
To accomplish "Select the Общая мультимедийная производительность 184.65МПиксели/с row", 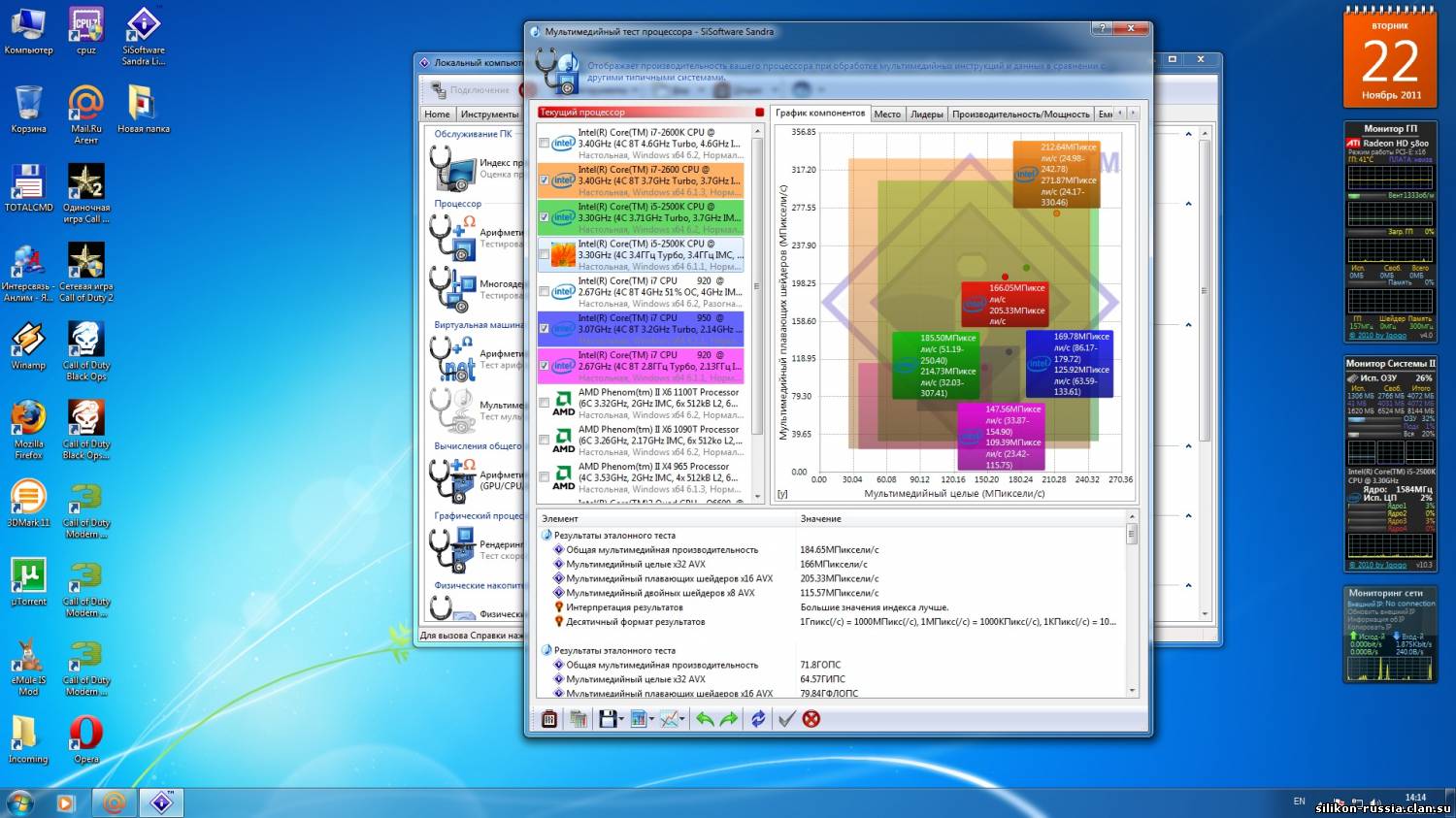I will pos(835,549).
